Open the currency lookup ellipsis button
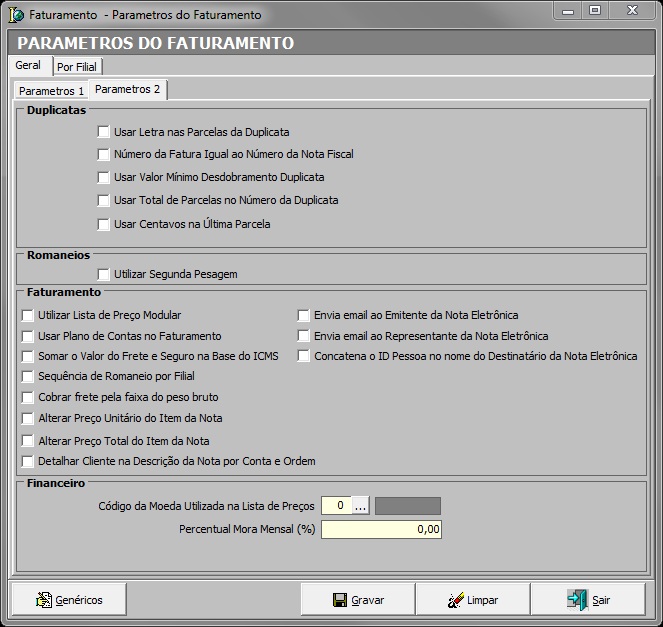This screenshot has width=663, height=627. (x=361, y=506)
